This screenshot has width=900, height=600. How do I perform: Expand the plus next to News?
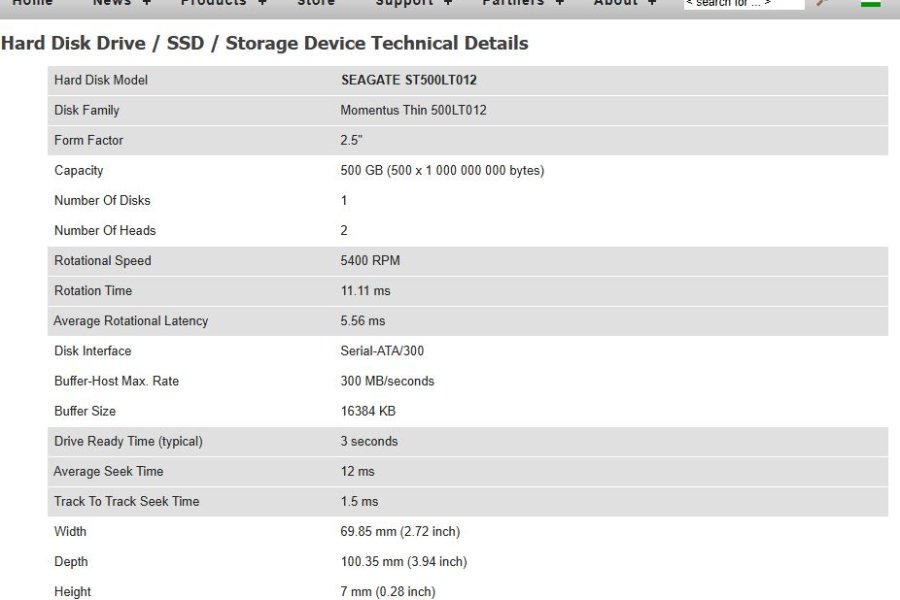147,2
